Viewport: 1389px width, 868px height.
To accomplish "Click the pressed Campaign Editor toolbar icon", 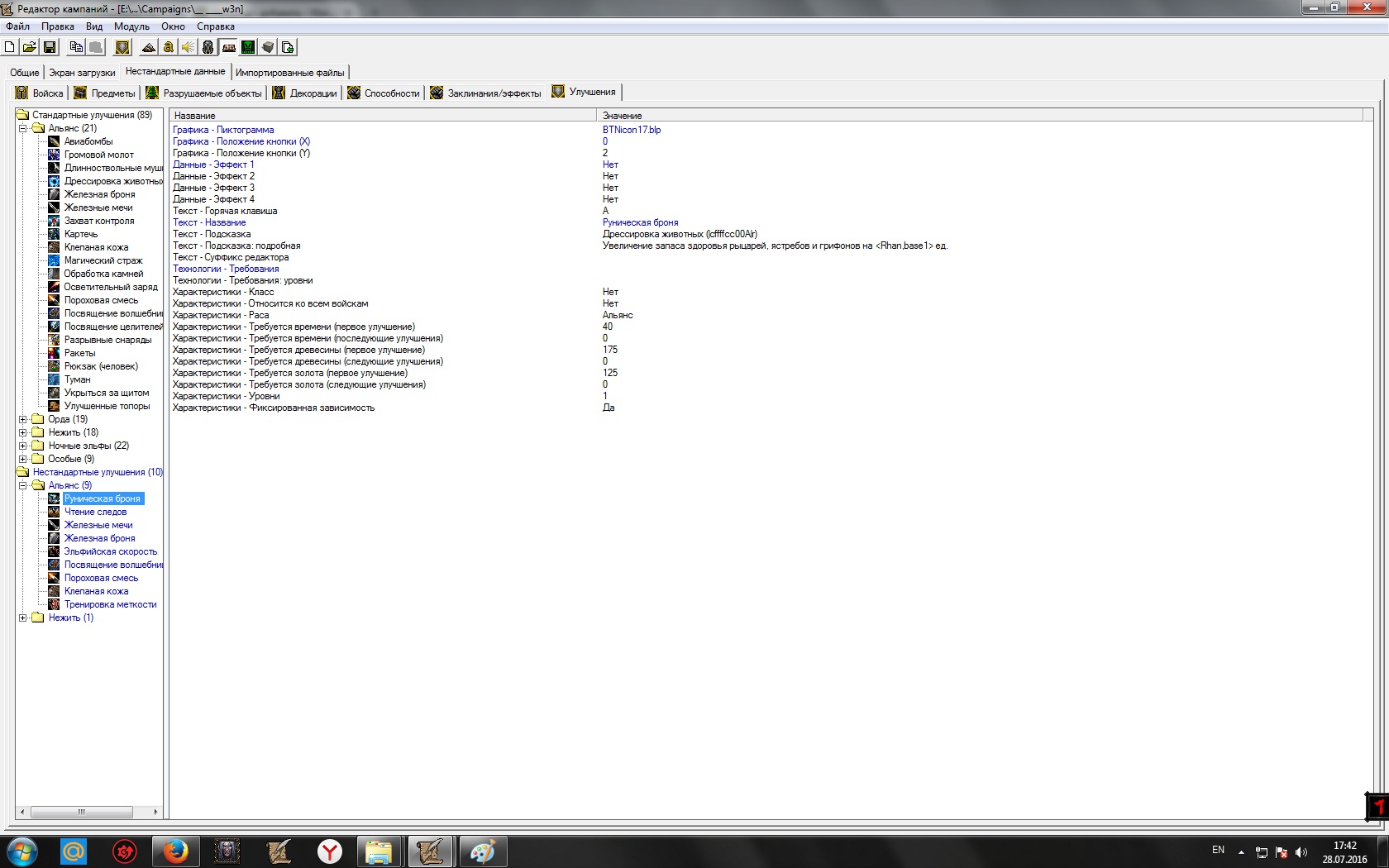I will 228,47.
